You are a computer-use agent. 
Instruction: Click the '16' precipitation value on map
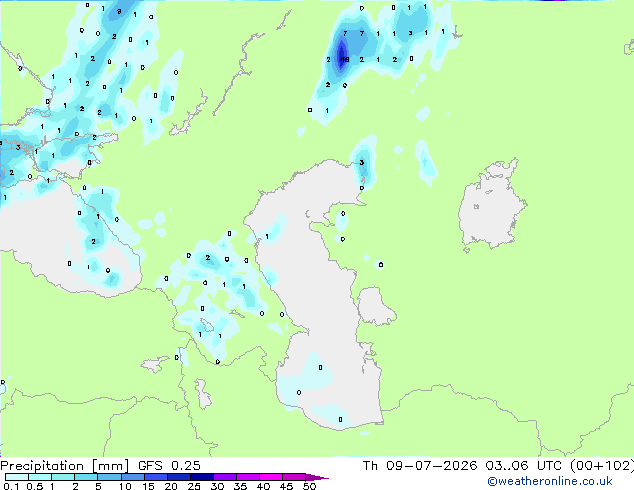point(344,59)
